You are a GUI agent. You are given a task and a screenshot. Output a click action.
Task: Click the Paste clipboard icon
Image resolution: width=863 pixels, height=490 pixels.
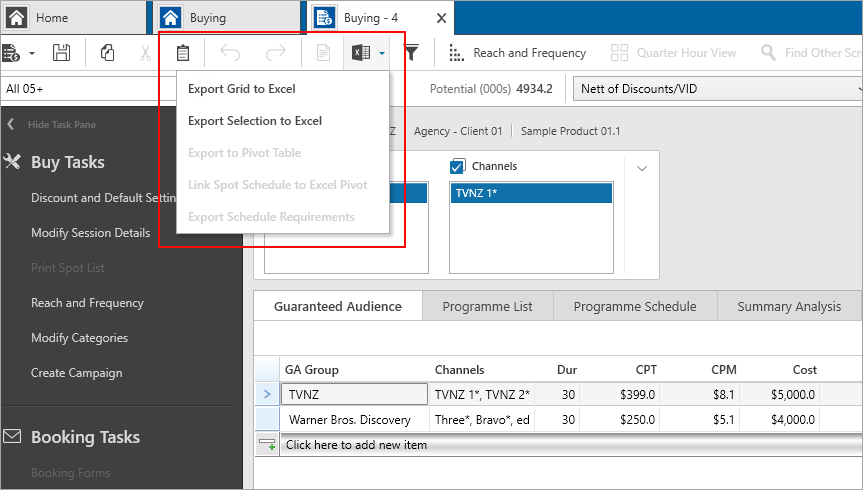pos(183,53)
